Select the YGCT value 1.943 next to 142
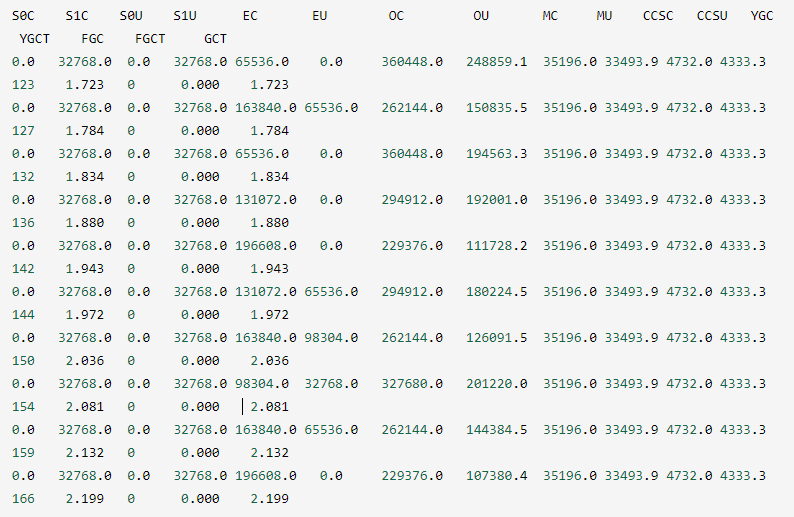Image resolution: width=794 pixels, height=517 pixels. [x=85, y=269]
